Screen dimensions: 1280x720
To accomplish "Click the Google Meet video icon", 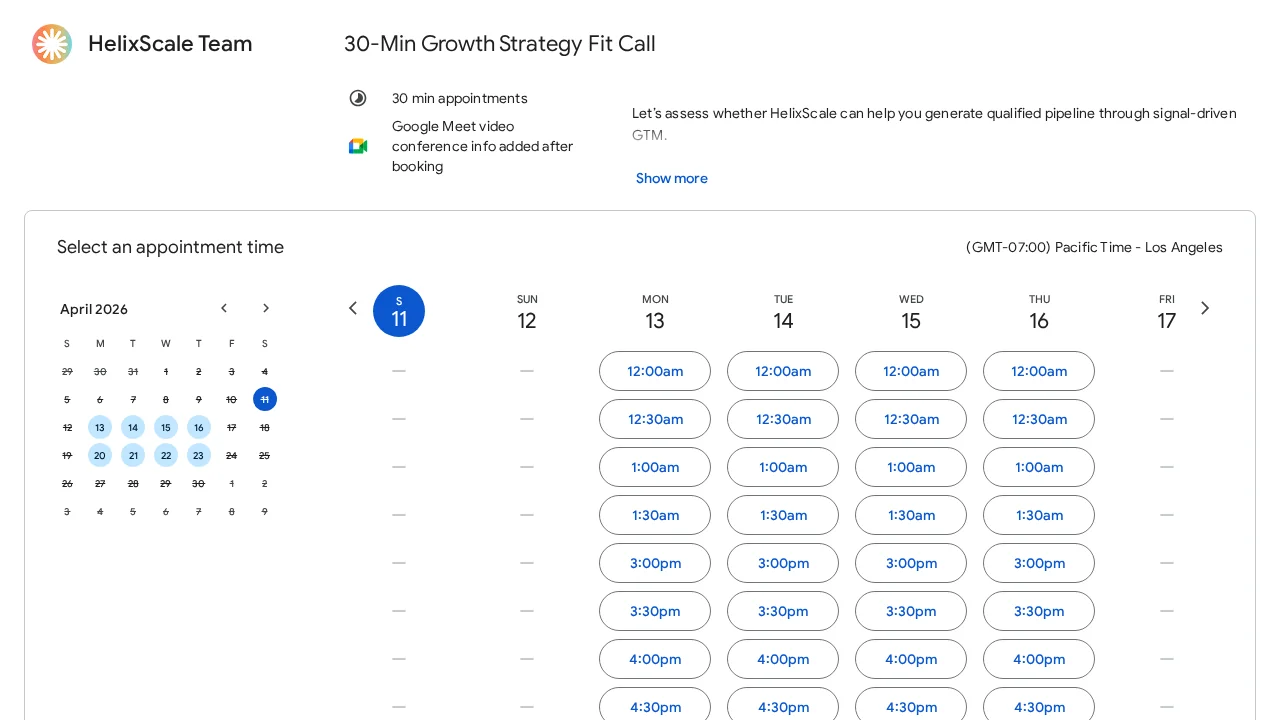I will coord(358,146).
